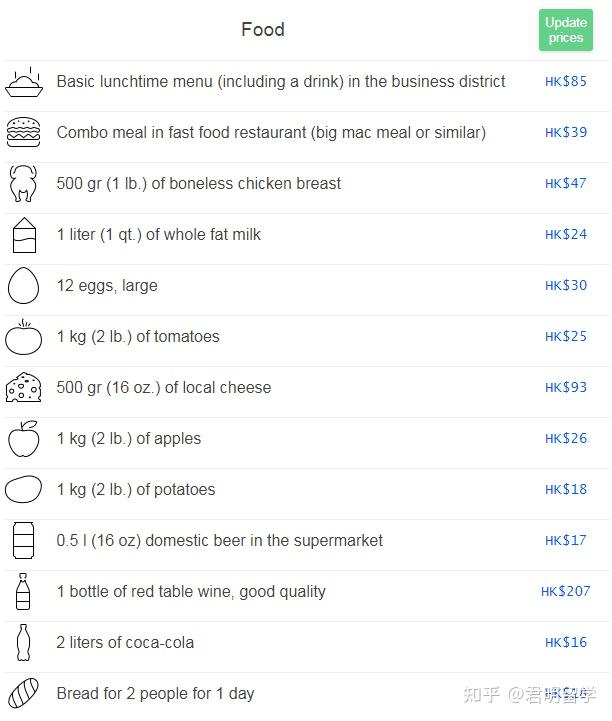This screenshot has height=721, width=612.
Task: Click the beer can icon
Action: (x=23, y=541)
